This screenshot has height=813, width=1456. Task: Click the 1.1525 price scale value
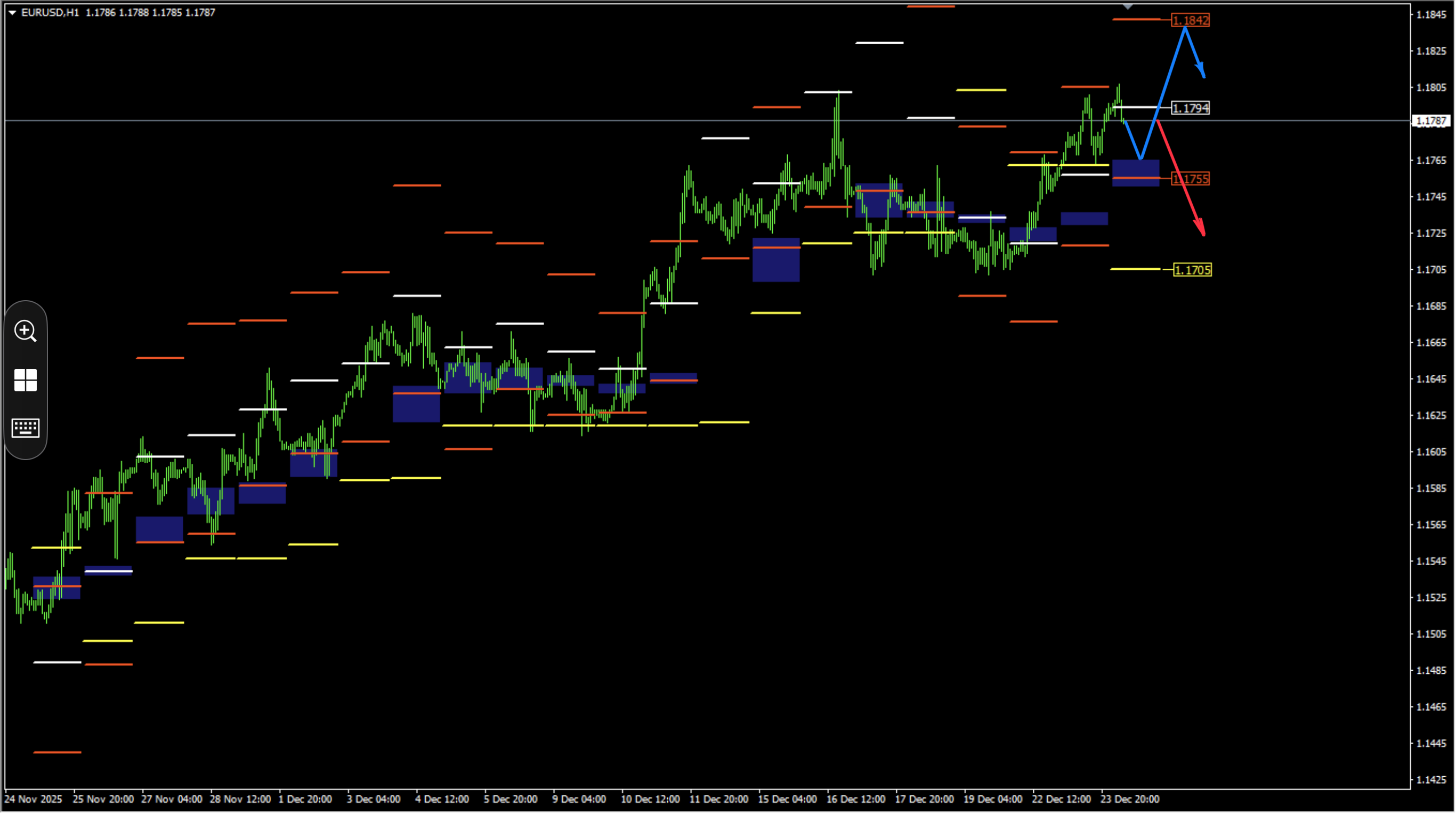tap(1431, 598)
